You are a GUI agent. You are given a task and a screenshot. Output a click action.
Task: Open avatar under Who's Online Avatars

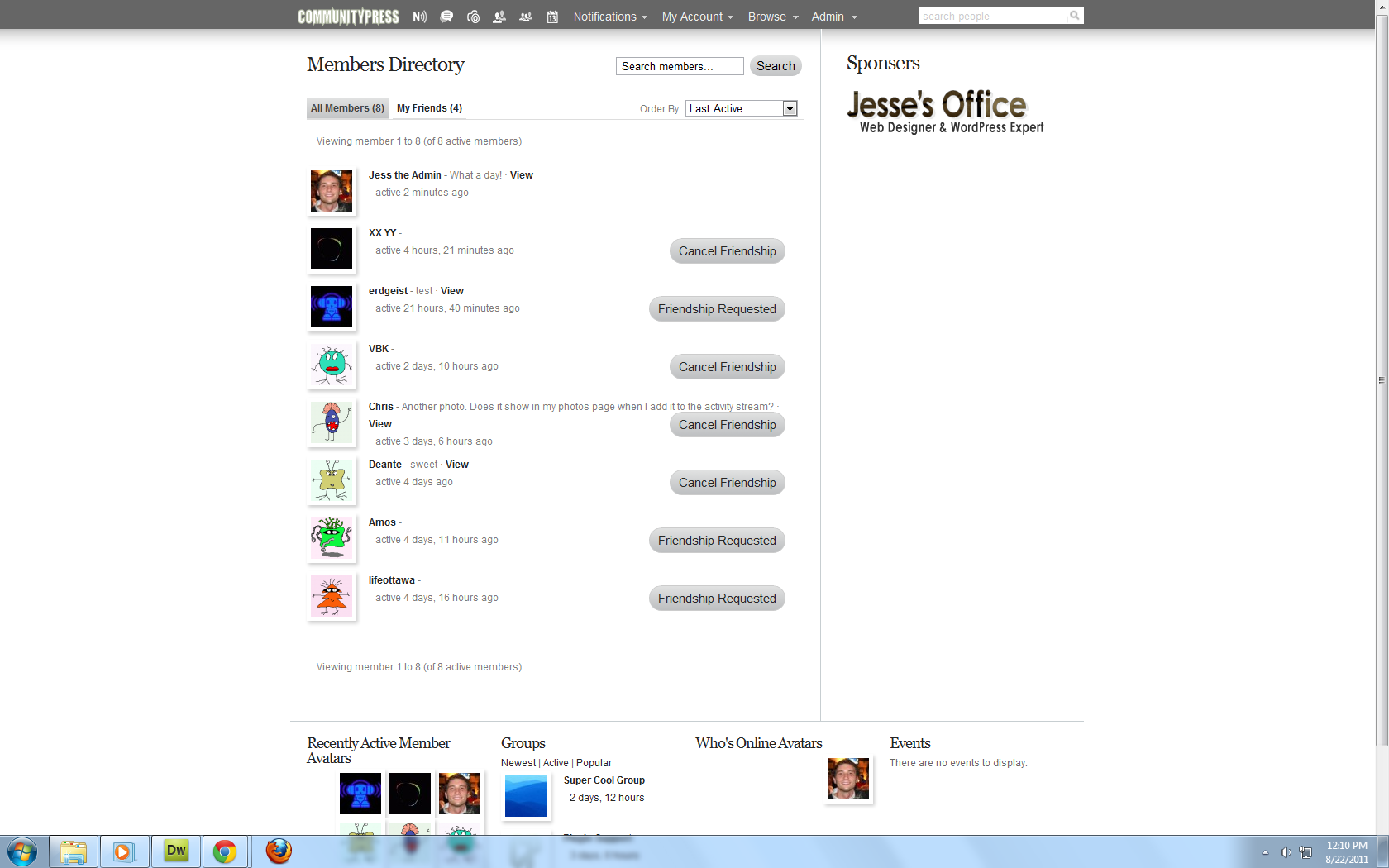[x=848, y=779]
